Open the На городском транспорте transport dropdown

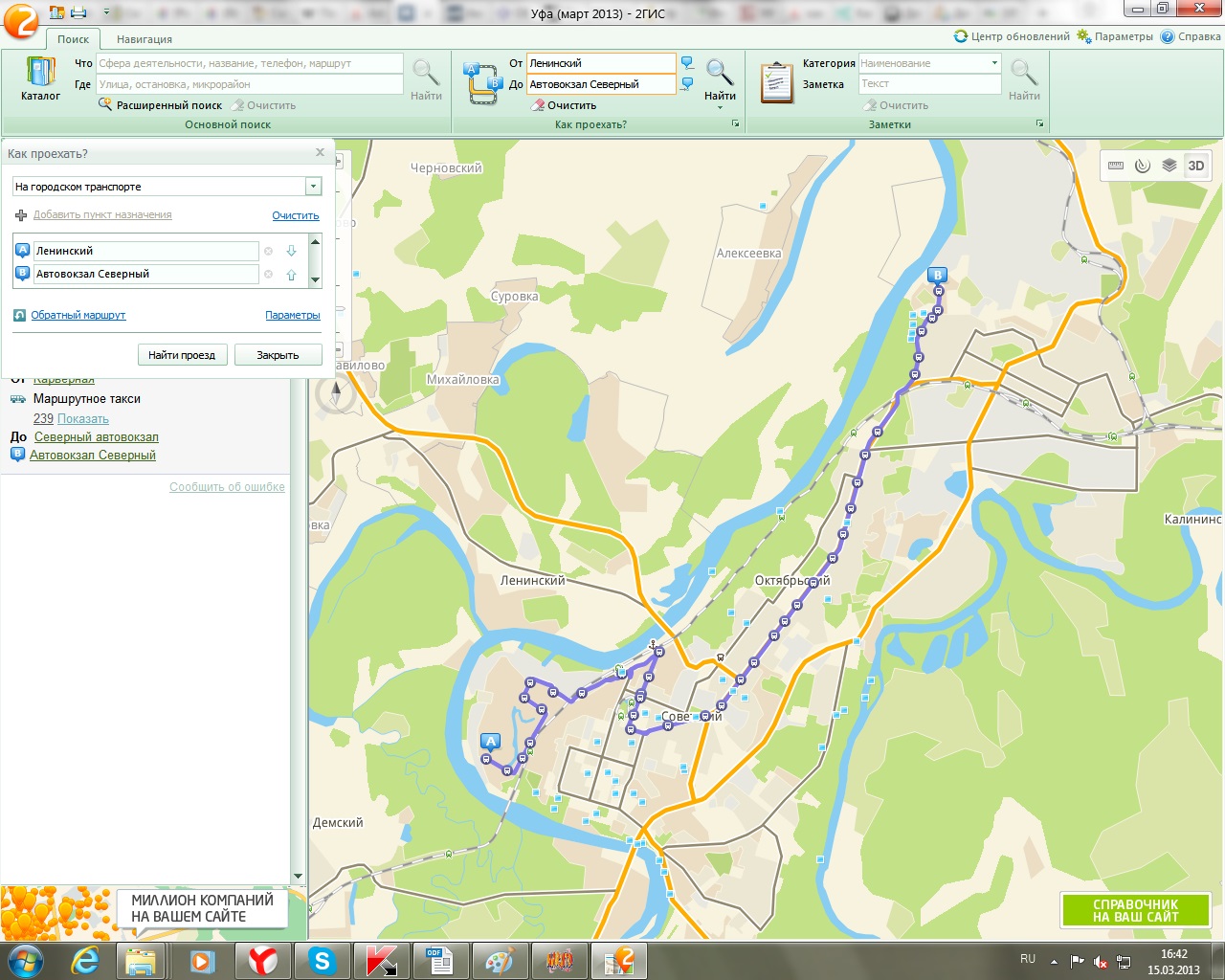(313, 187)
